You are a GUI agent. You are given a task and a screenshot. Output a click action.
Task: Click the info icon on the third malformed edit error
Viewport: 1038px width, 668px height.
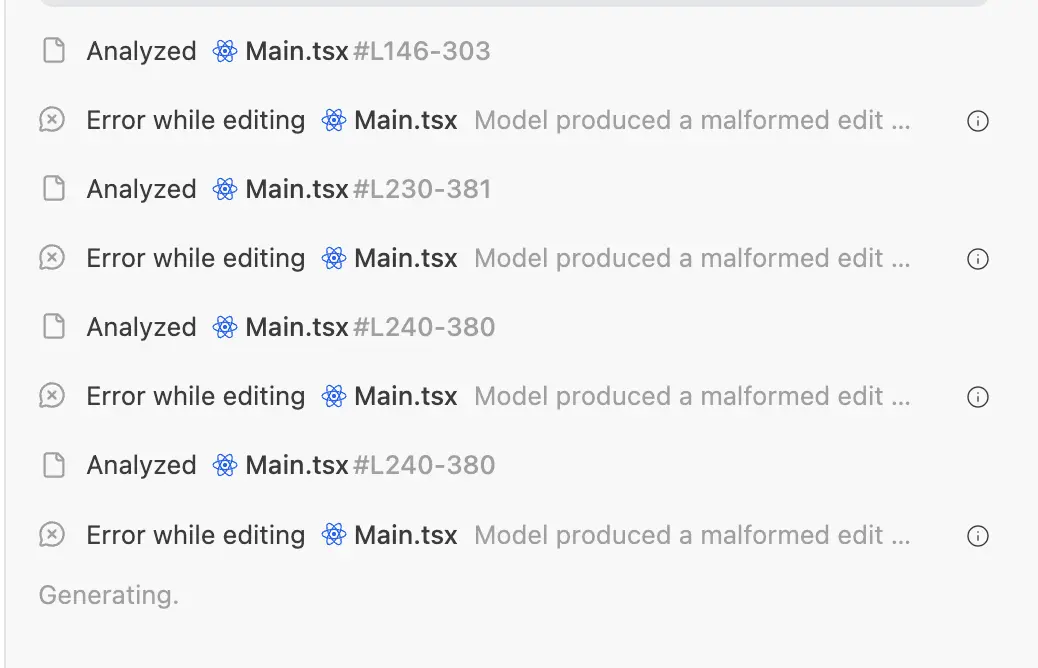point(978,397)
